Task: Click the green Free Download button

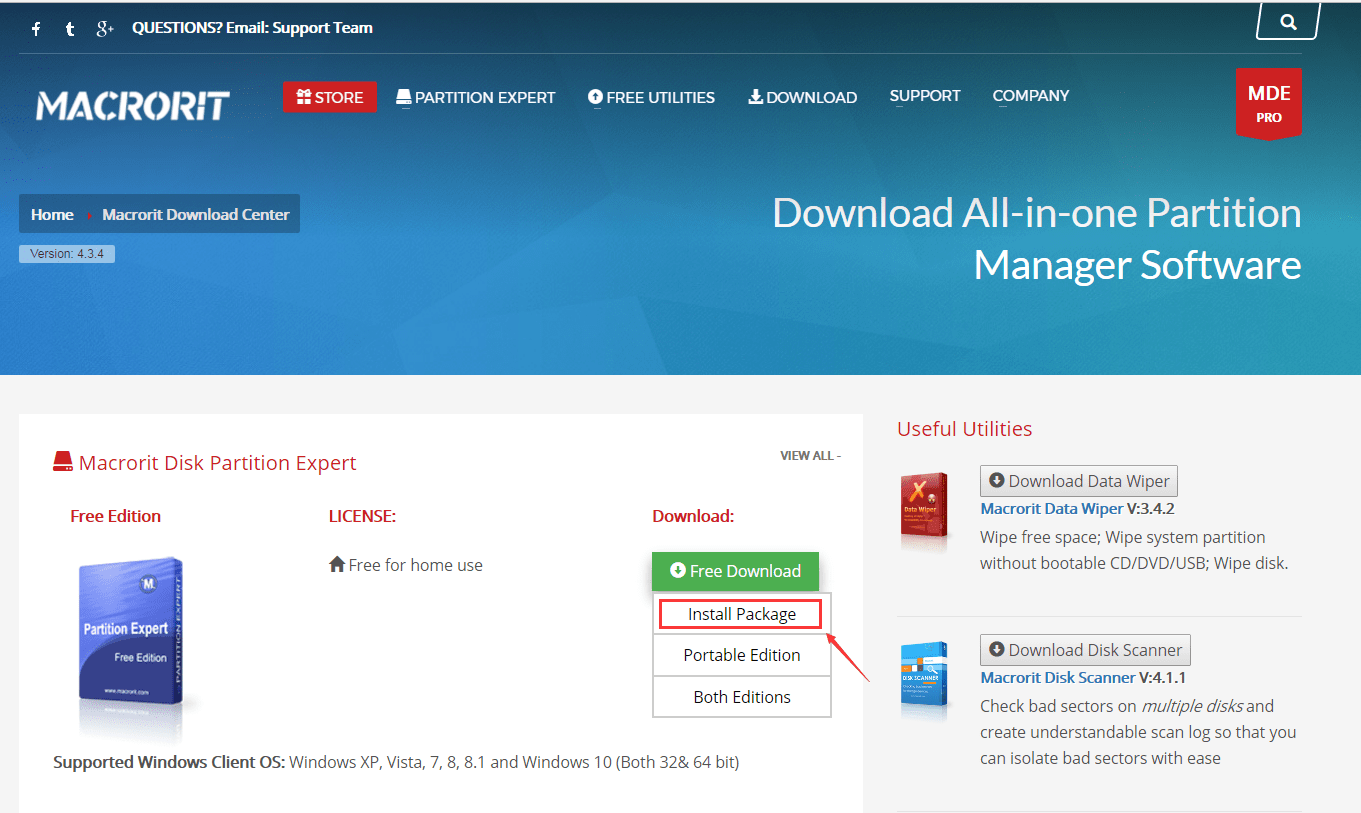Action: click(x=735, y=571)
